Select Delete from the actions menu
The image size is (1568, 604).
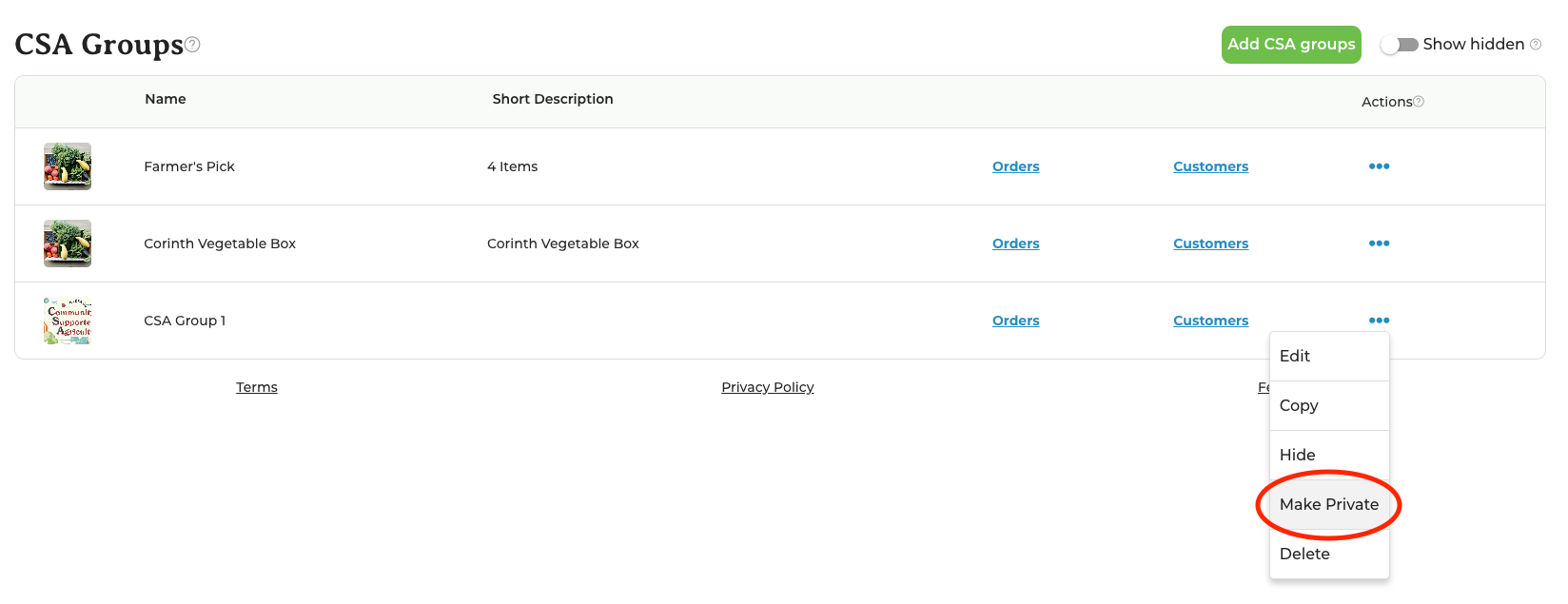[x=1329, y=554]
